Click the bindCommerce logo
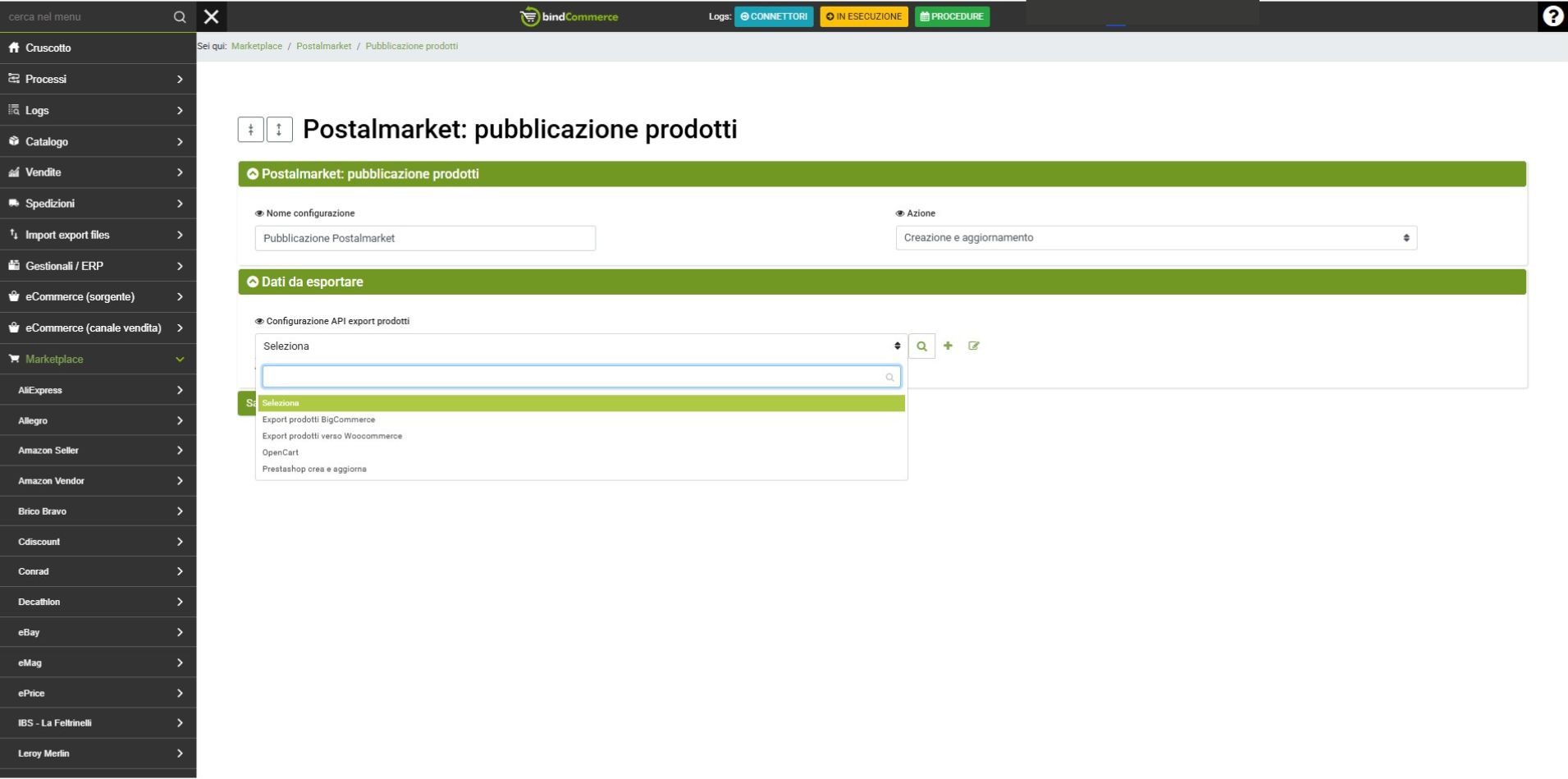Viewport: 1568px width, 779px height. coord(569,16)
